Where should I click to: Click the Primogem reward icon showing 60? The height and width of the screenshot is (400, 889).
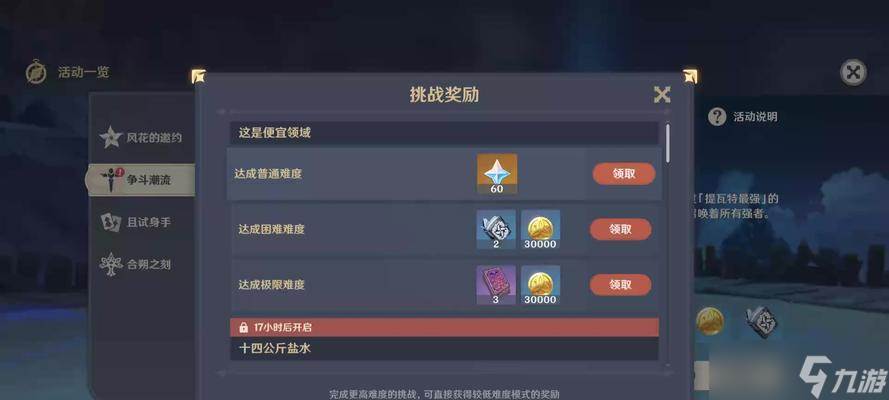click(x=497, y=173)
